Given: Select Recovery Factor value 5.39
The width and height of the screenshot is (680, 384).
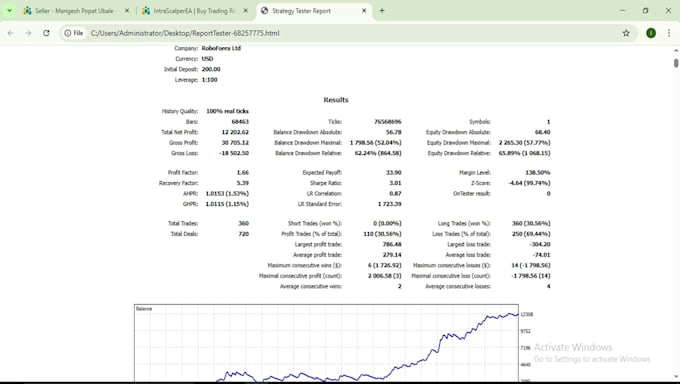Looking at the screenshot, I should (x=243, y=183).
